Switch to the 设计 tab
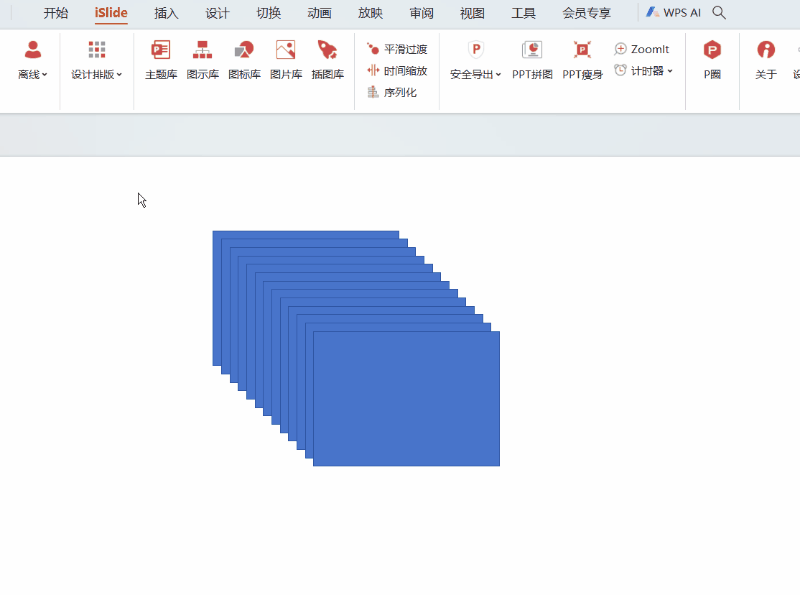This screenshot has width=800, height=595. (217, 13)
